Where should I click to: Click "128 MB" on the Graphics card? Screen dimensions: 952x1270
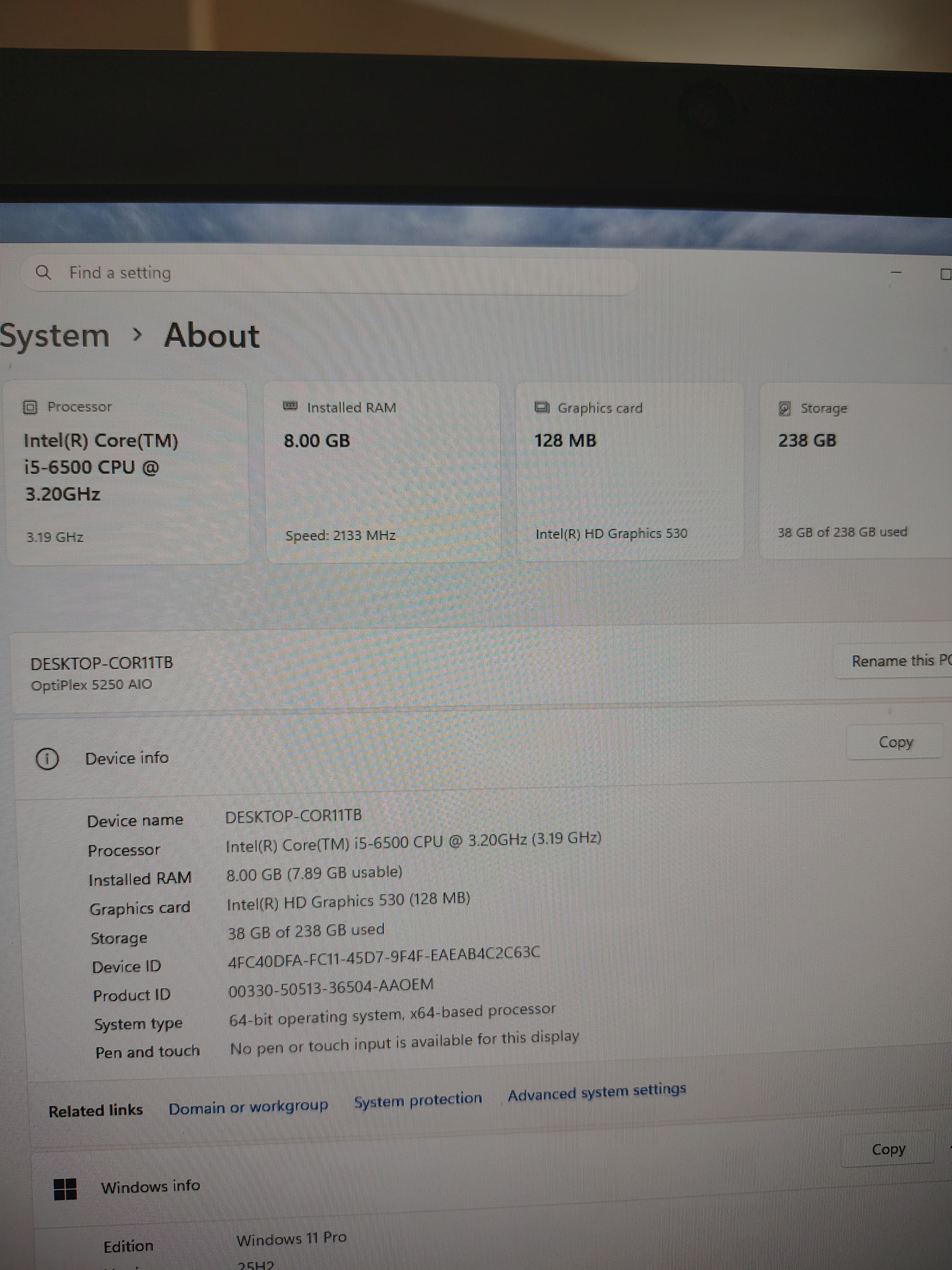pos(565,440)
